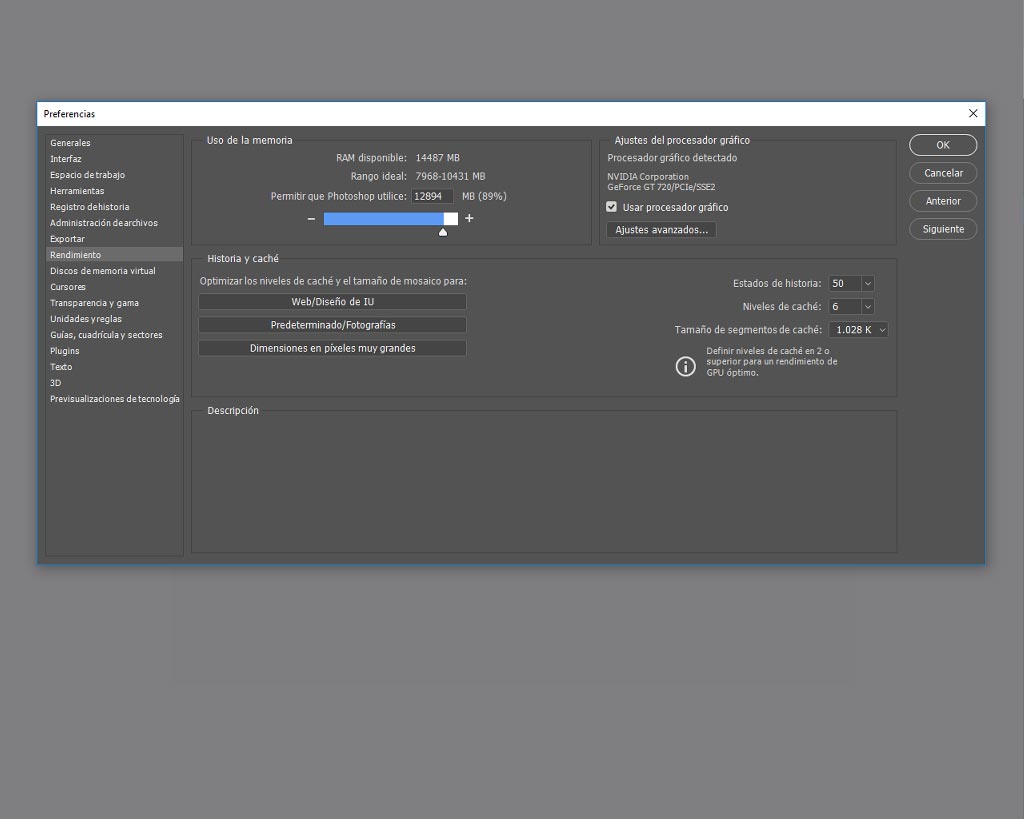Click the cache levels info icon

click(685, 366)
